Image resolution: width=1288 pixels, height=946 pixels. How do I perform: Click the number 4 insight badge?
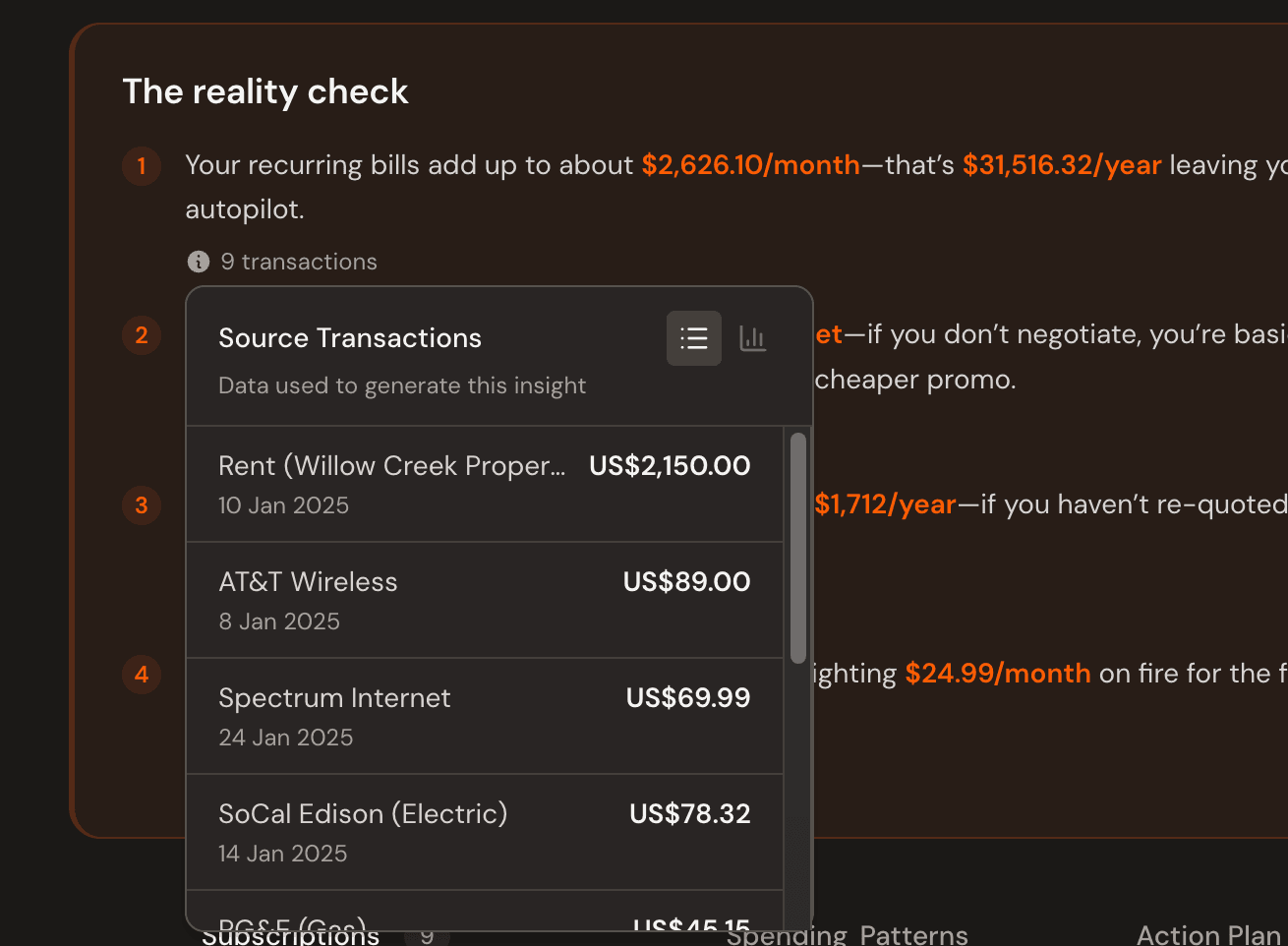[142, 675]
